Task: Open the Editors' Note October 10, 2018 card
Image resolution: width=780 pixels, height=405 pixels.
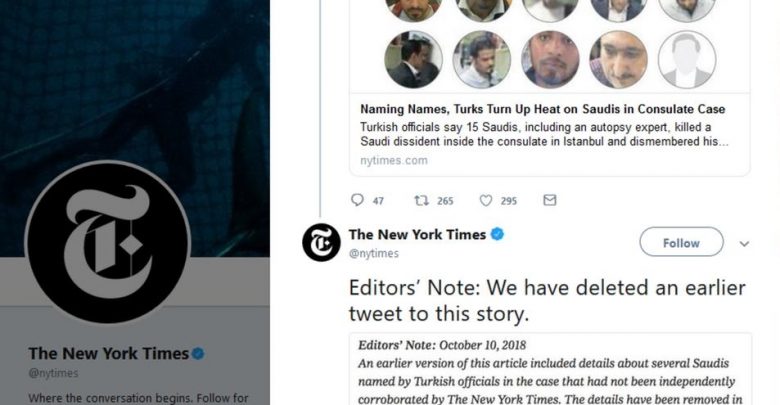Action: pyautogui.click(x=550, y=370)
